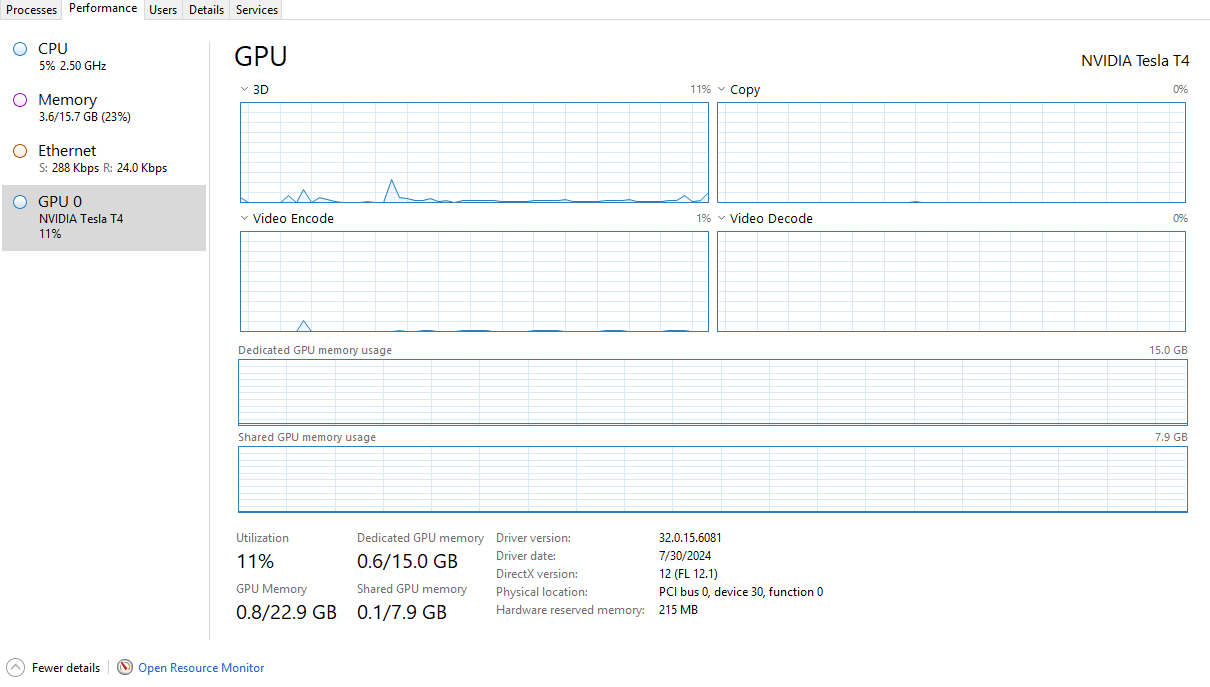Click the 3D graph 11% percentage label
This screenshot has height=687, width=1210.
tap(700, 89)
